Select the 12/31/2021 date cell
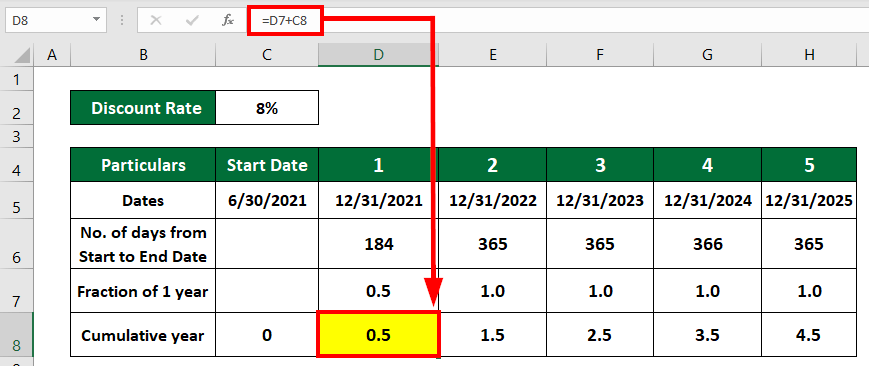Screen dimensions: 869x366 (378, 200)
